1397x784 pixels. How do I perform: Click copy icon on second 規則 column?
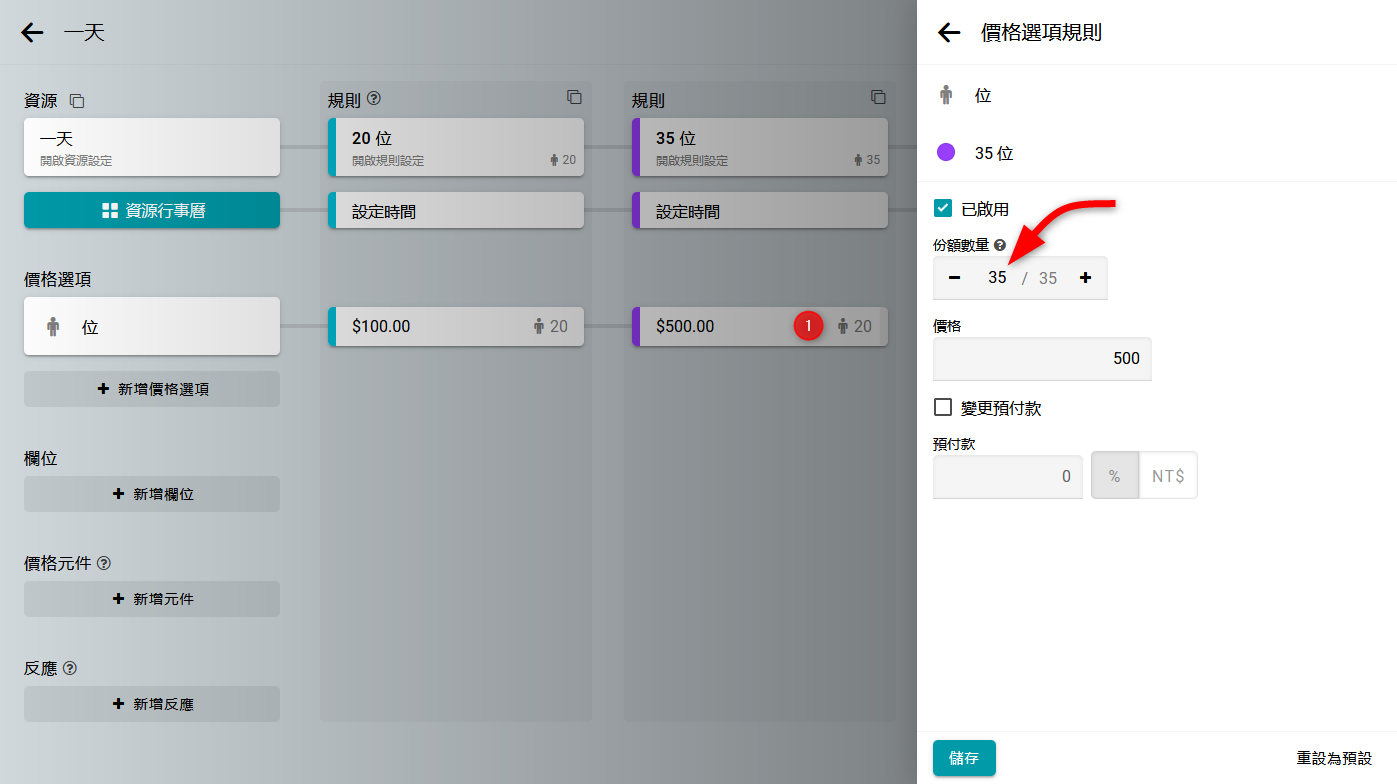pos(878,98)
